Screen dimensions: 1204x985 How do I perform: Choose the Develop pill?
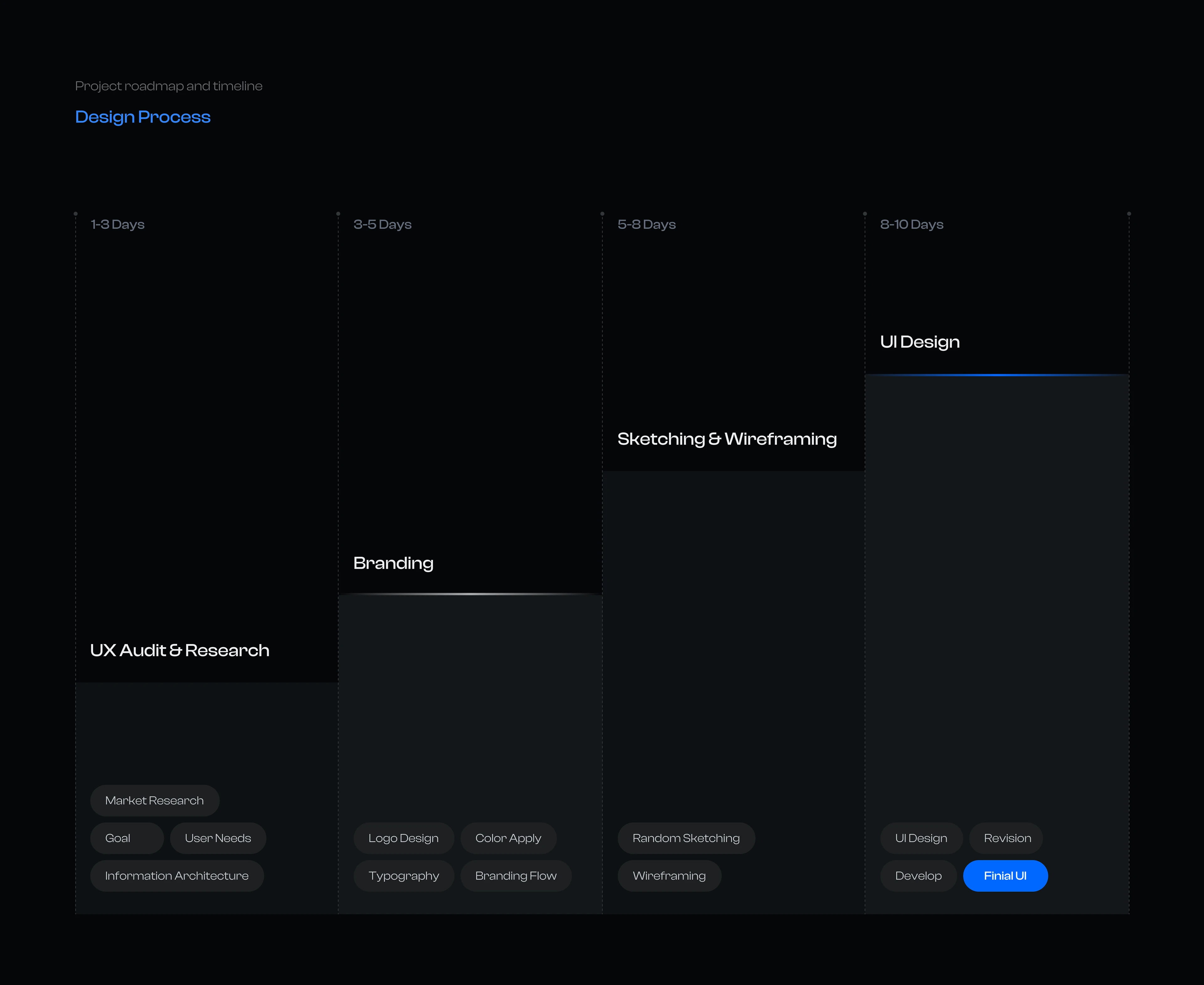(x=918, y=876)
